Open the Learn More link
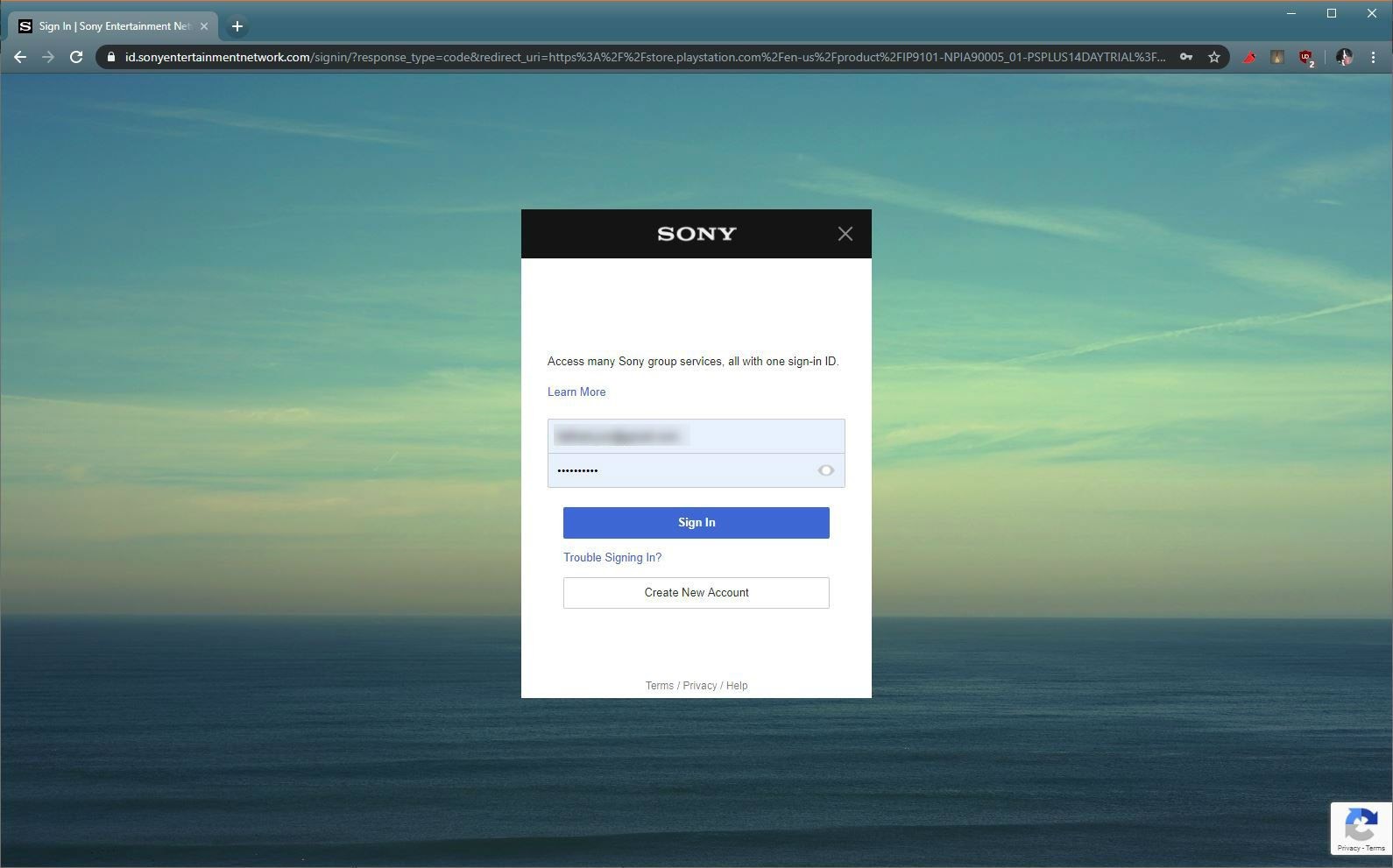The height and width of the screenshot is (868, 1393). (x=576, y=392)
